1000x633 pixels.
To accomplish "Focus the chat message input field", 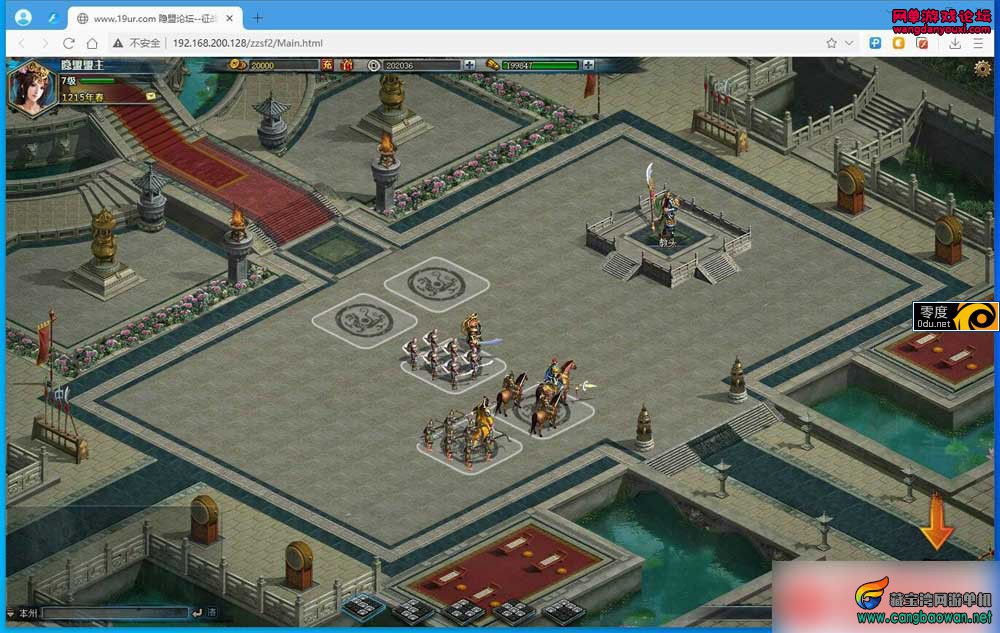I will point(115,613).
